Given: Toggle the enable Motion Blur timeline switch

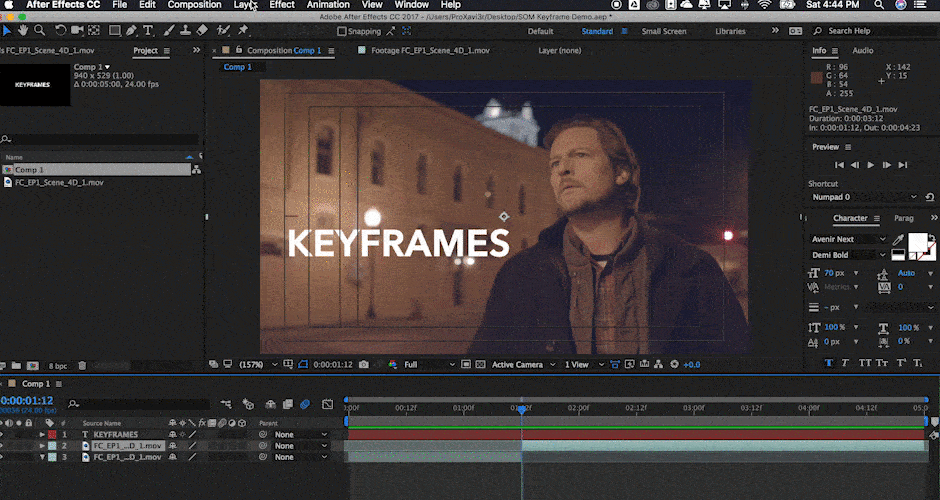Looking at the screenshot, I should point(305,404).
